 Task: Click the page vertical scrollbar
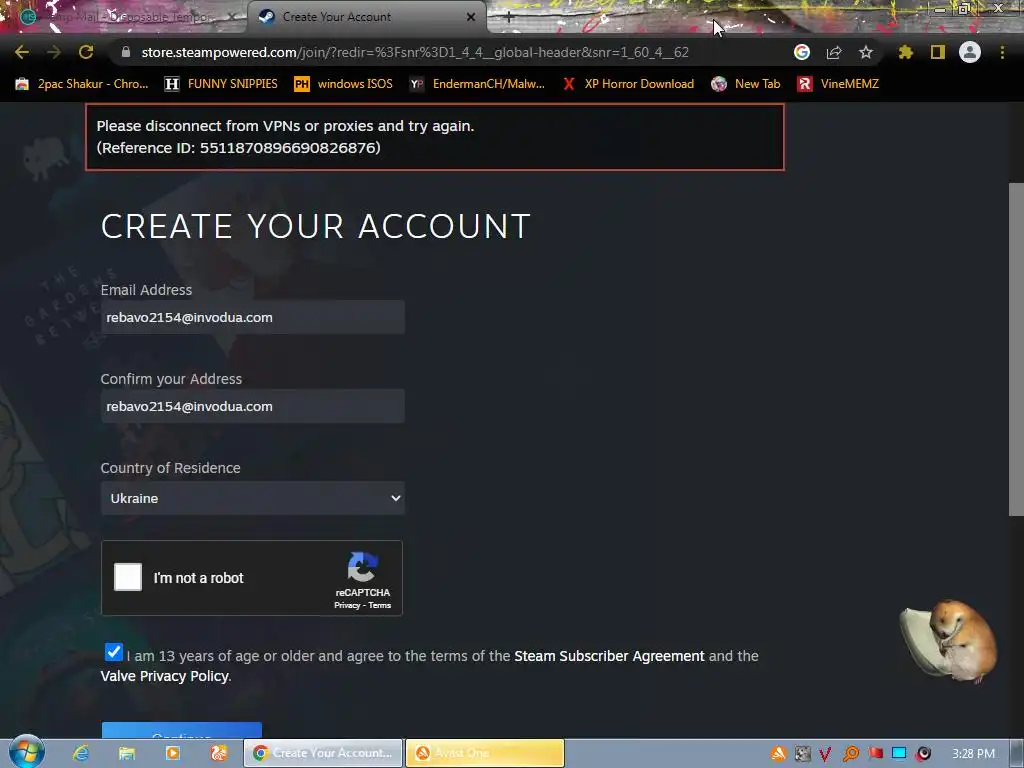(1016, 349)
